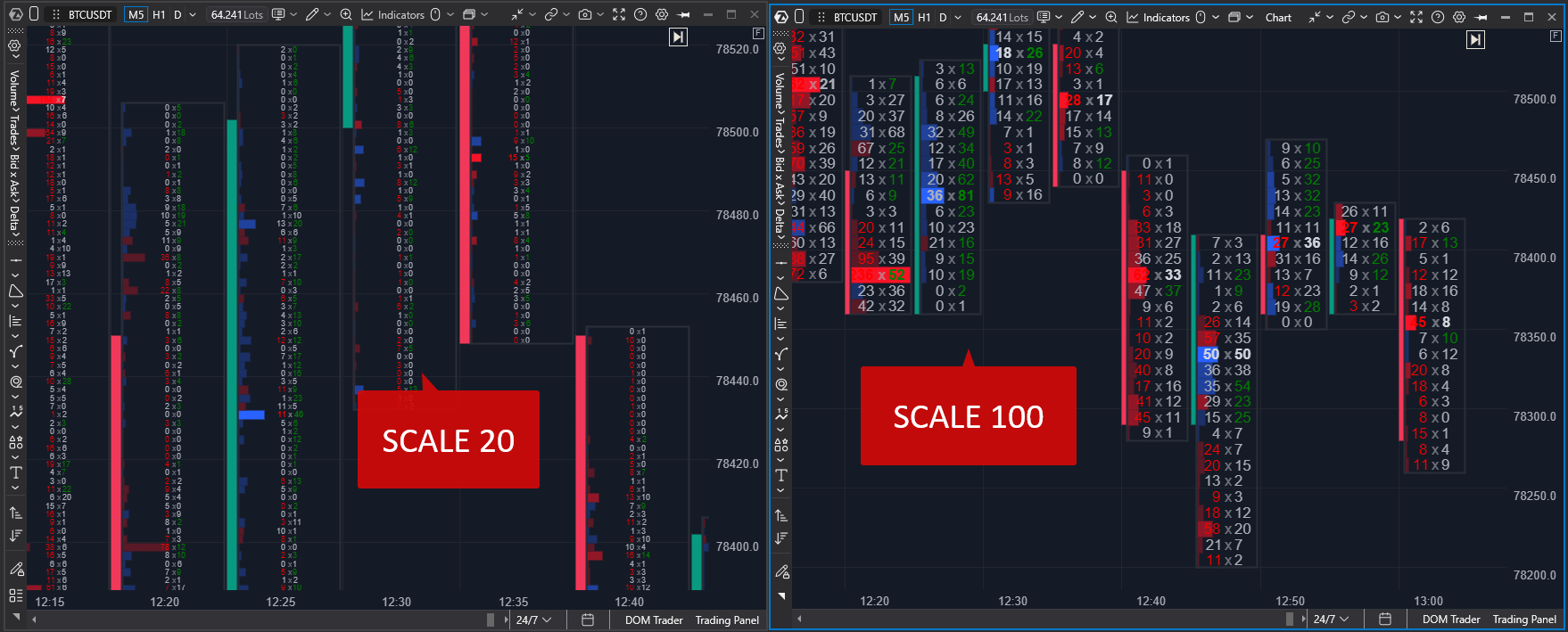Toggle the eraser/lock drawing icon in left sidebar

click(x=16, y=568)
